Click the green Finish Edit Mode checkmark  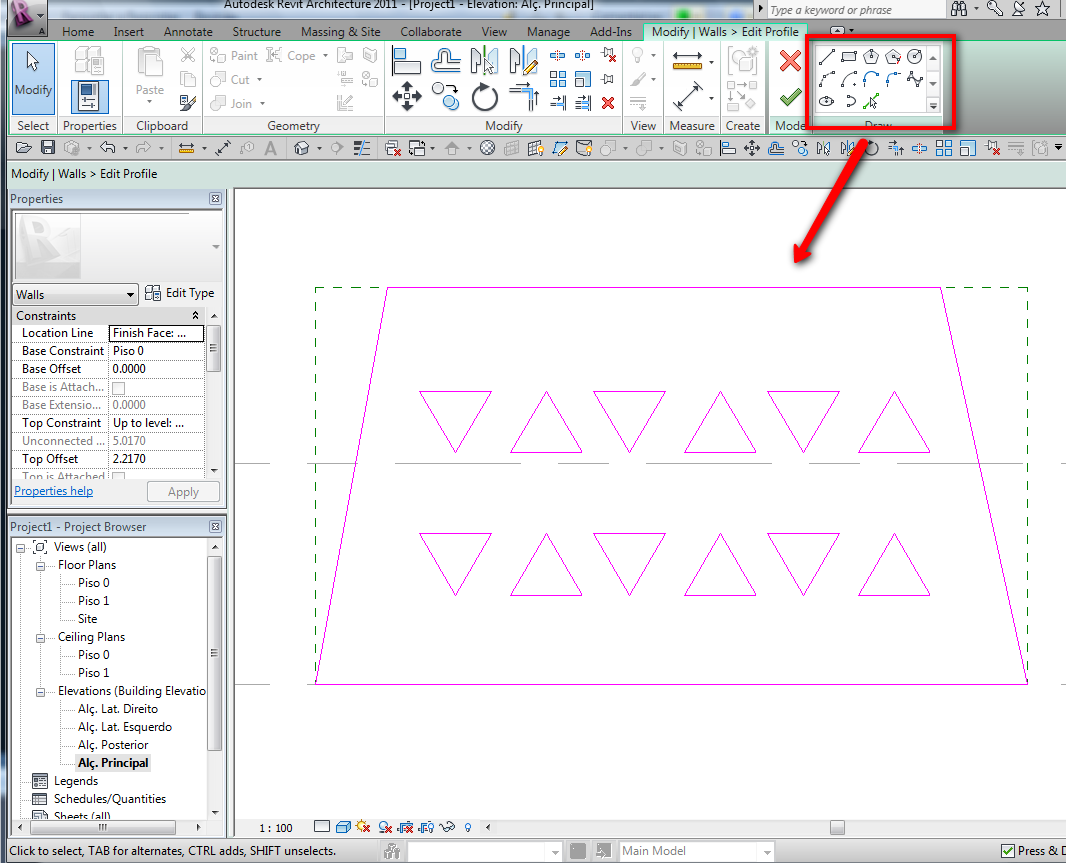[x=790, y=97]
